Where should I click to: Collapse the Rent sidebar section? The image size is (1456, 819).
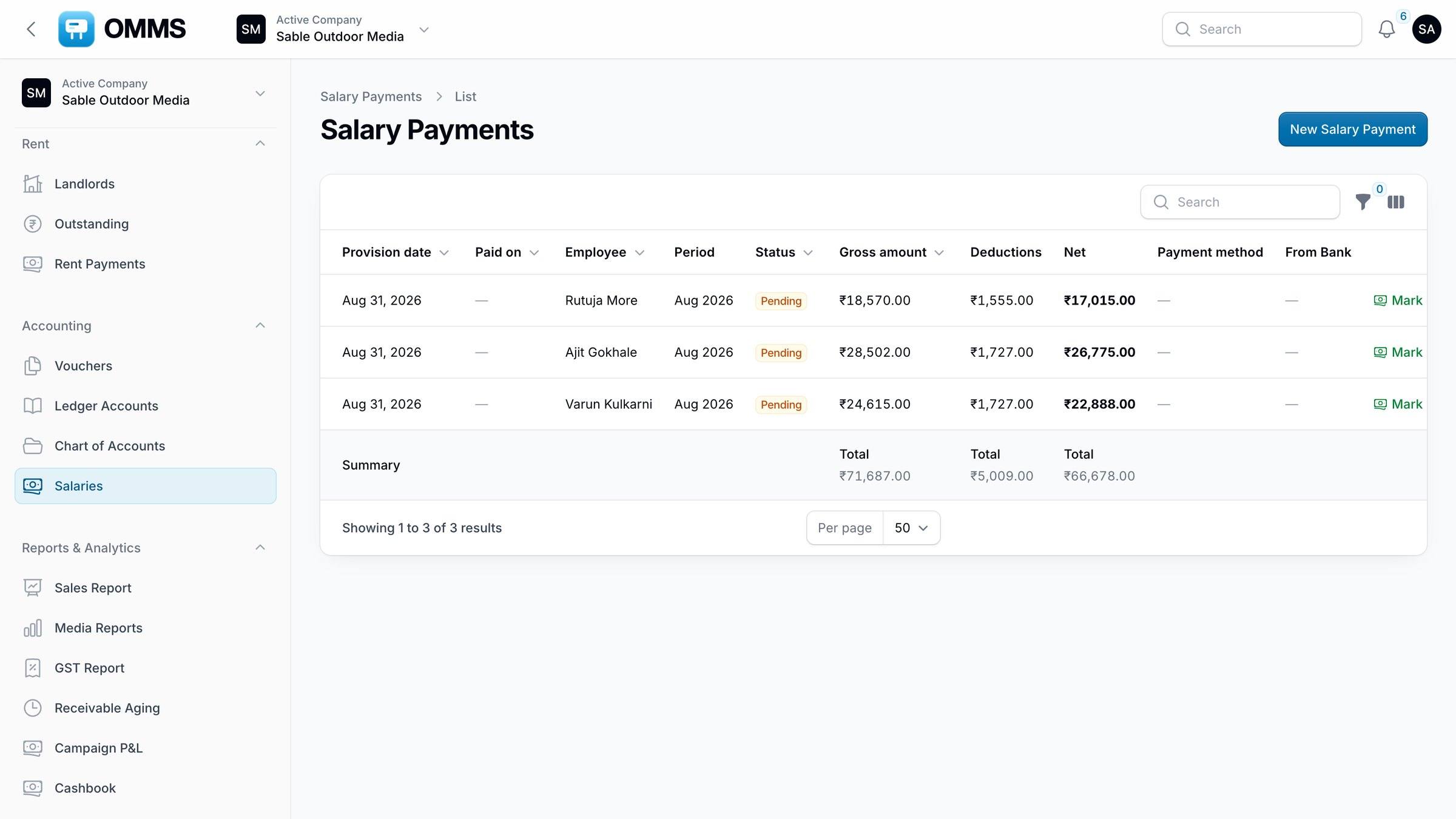[x=260, y=144]
